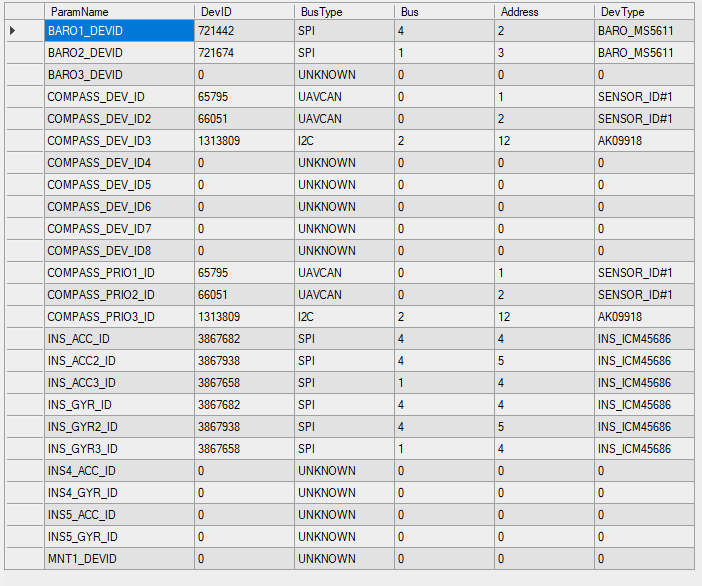Click DevID value 1313809 for COMPASS_DEV_ID3
The height and width of the screenshot is (586, 702).
point(244,141)
